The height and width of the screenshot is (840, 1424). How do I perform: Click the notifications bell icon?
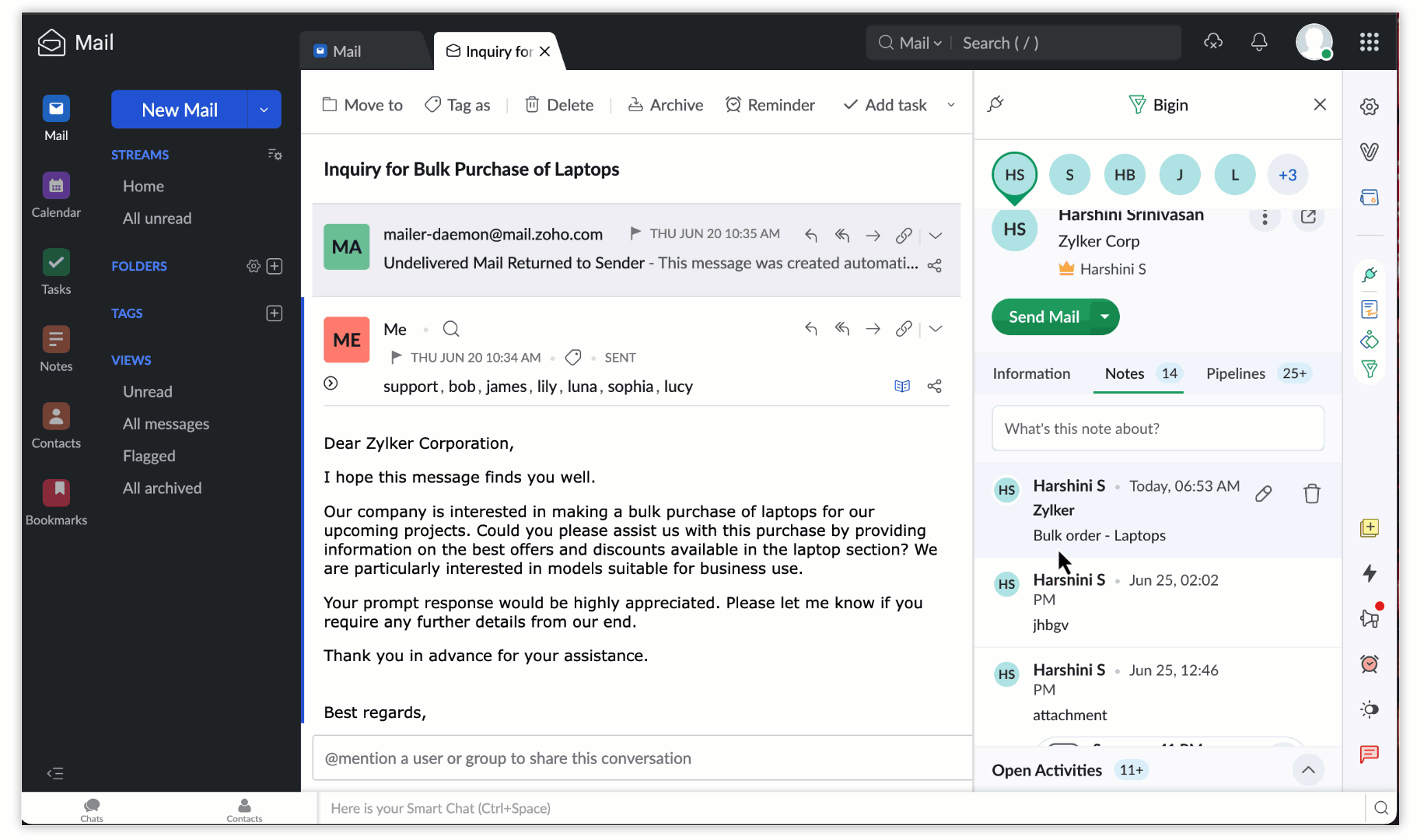click(1259, 42)
